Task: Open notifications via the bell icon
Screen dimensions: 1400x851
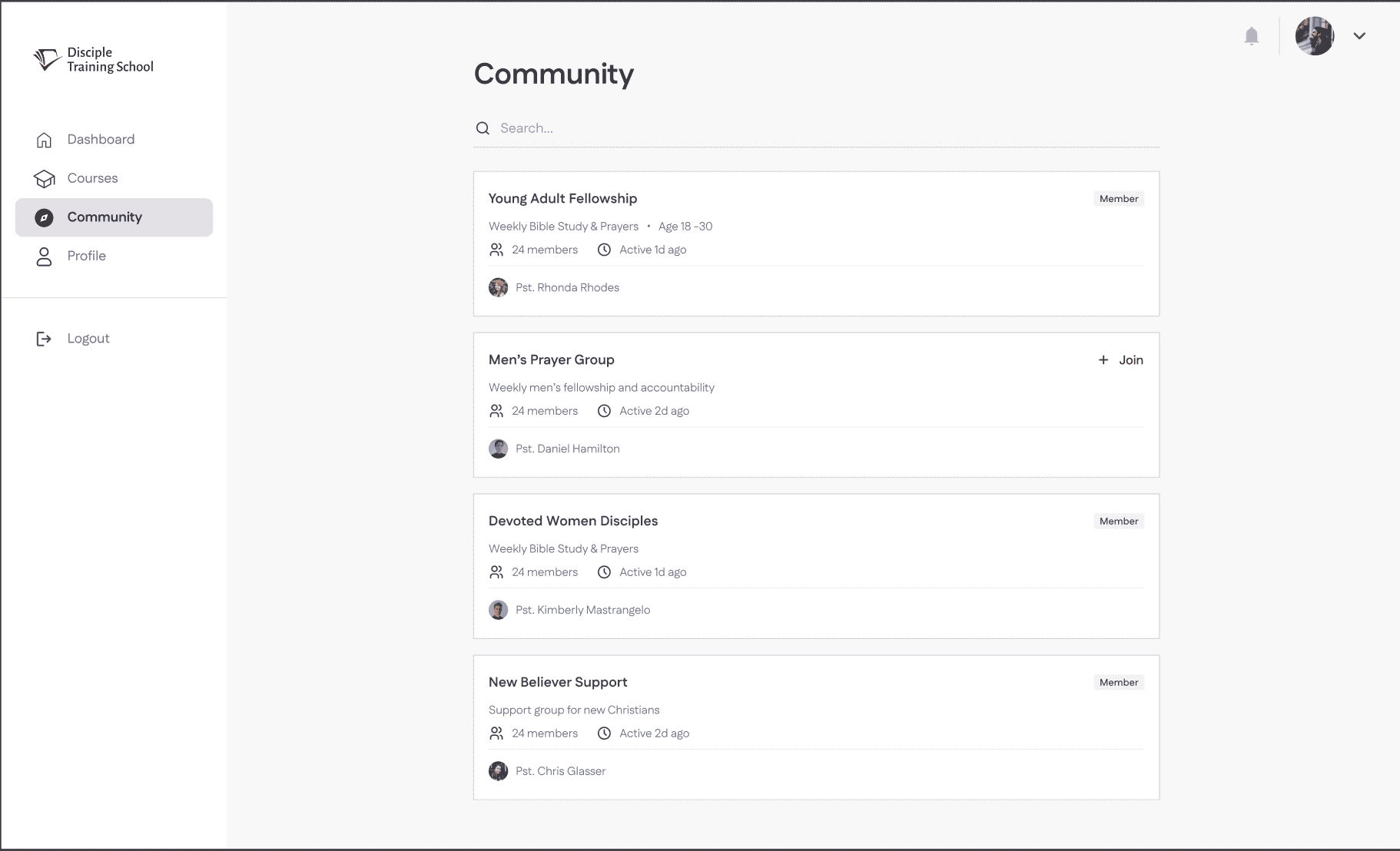Action: (1251, 36)
